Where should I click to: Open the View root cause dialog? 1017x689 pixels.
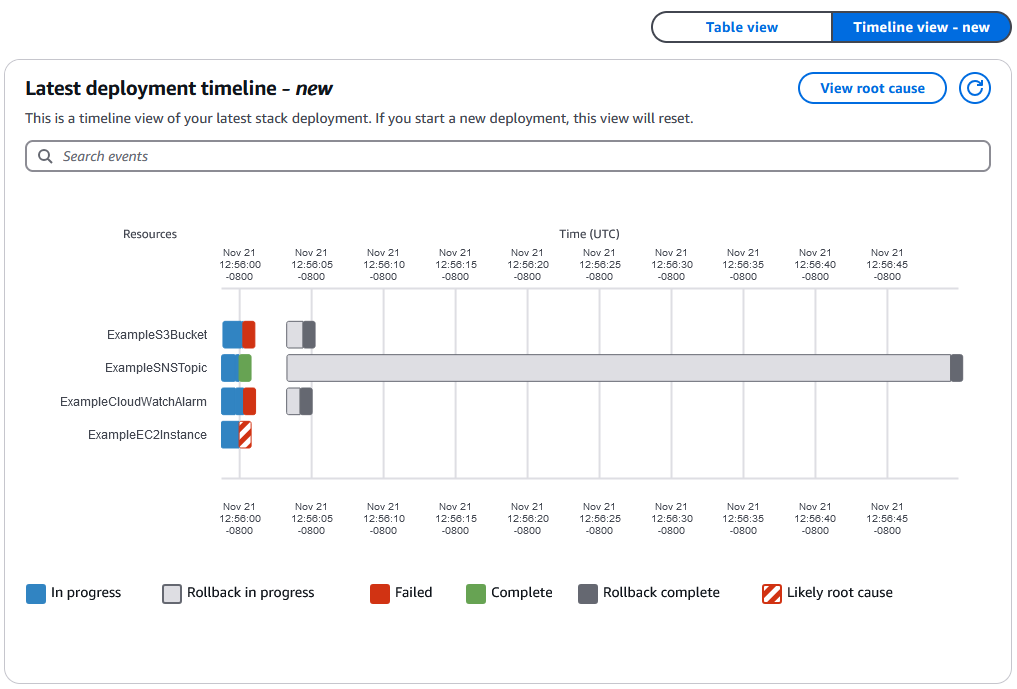[871, 88]
